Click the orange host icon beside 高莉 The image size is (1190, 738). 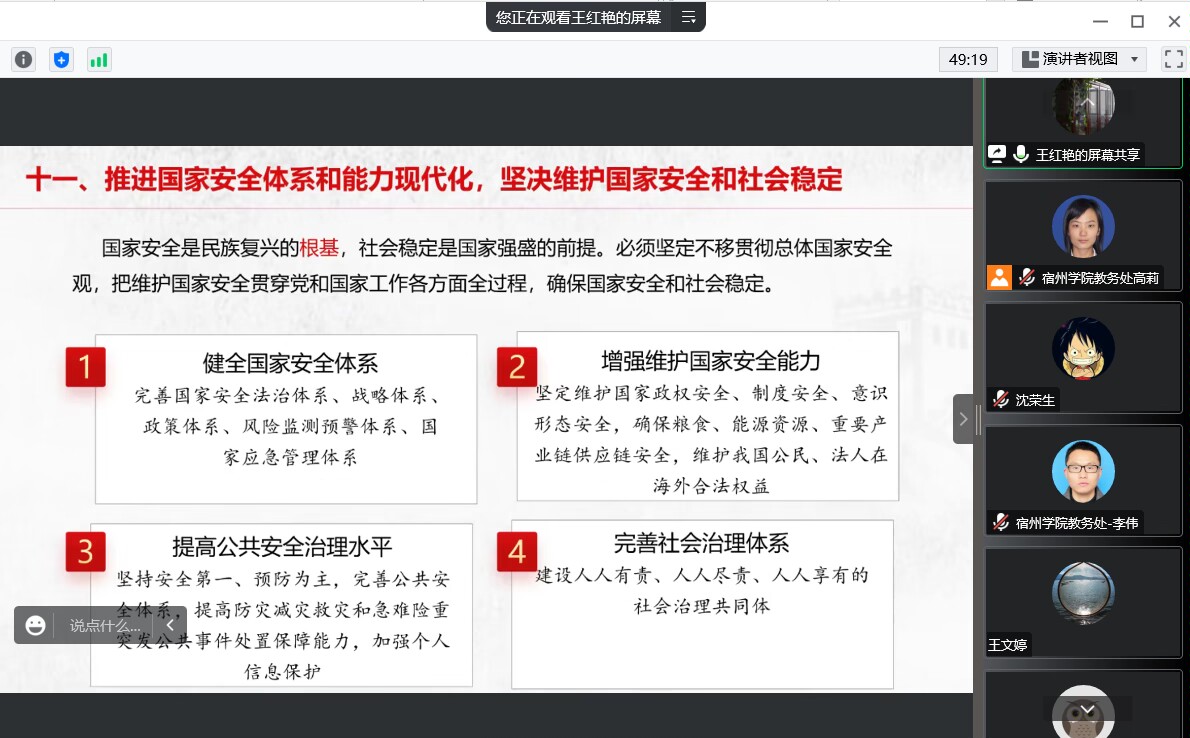(x=999, y=277)
